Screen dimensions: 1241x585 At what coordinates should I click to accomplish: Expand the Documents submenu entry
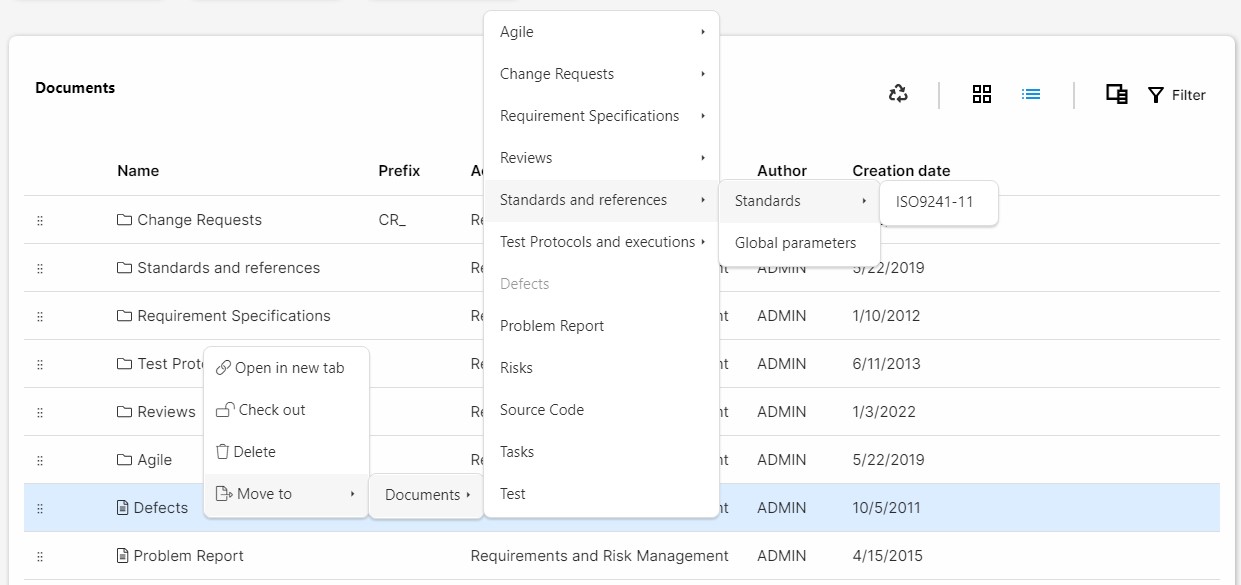point(427,495)
